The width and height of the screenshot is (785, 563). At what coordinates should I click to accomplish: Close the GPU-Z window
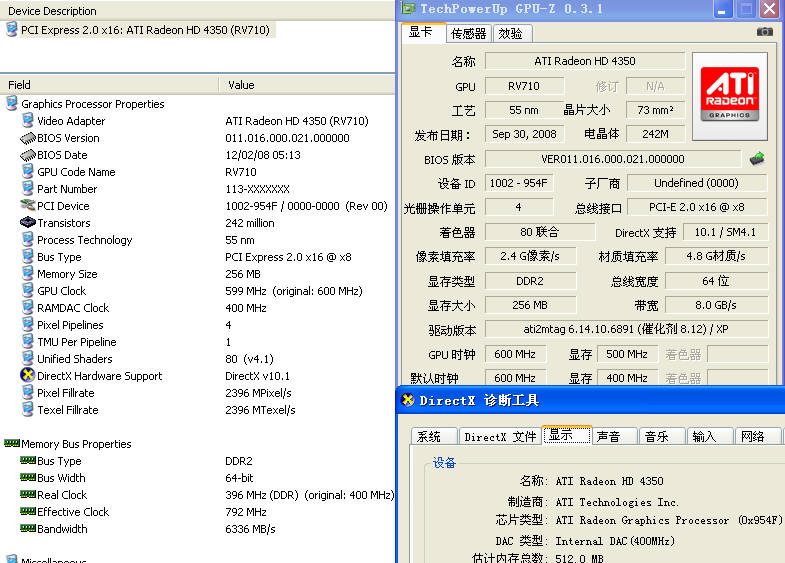pyautogui.click(x=769, y=9)
